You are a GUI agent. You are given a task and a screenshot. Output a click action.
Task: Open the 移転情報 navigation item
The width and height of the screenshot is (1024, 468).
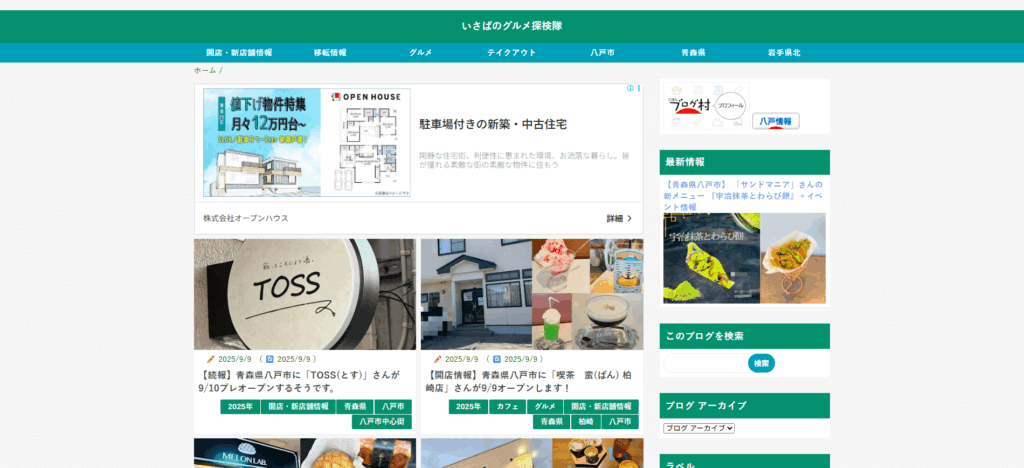click(330, 52)
